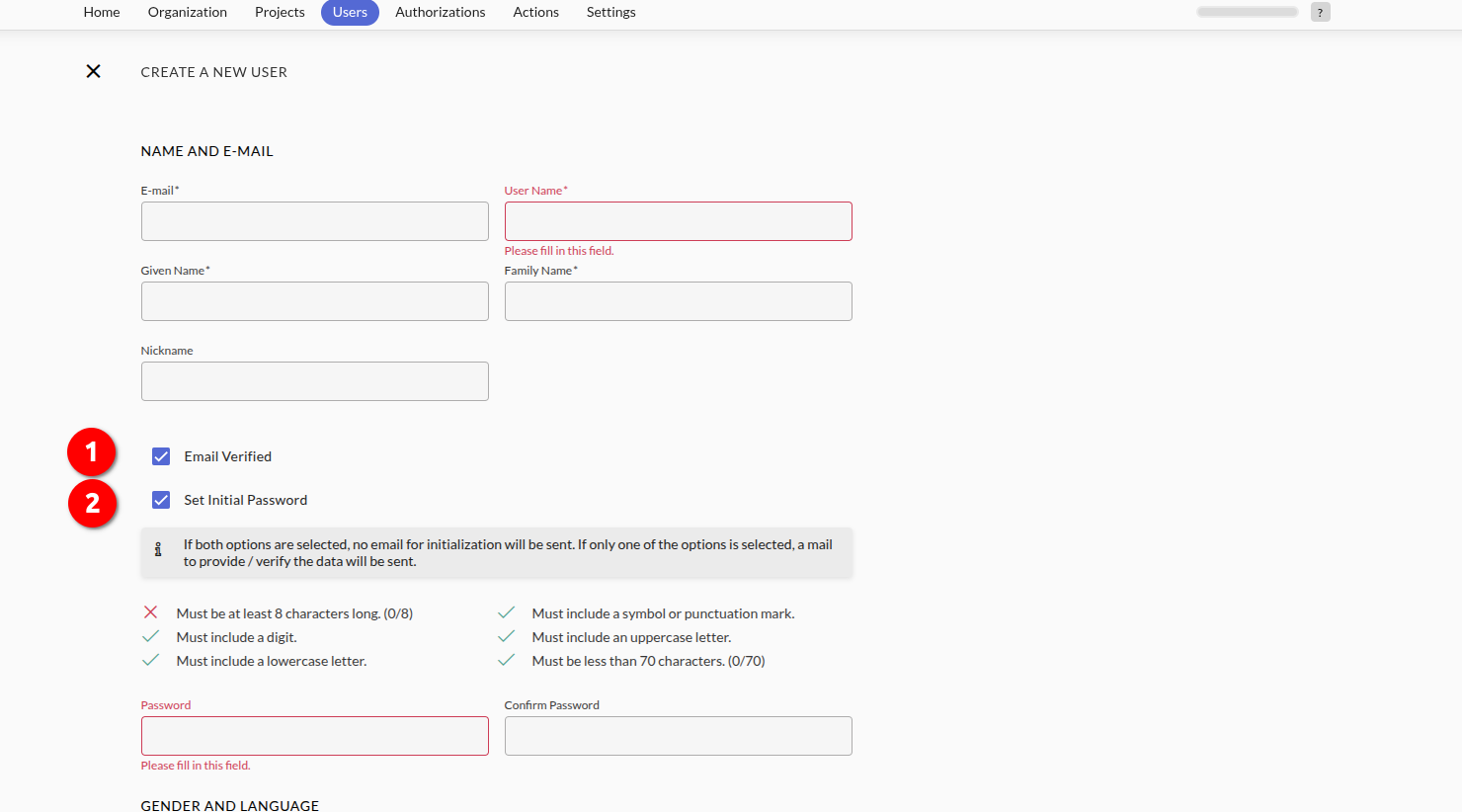Select the Given Name text box

tap(315, 301)
